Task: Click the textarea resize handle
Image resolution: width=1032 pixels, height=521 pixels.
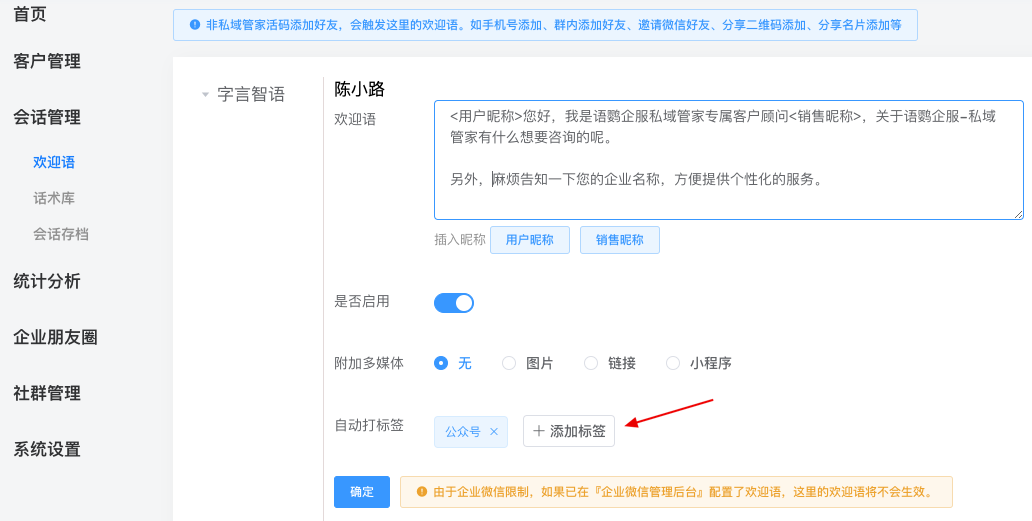Action: 1018,214
